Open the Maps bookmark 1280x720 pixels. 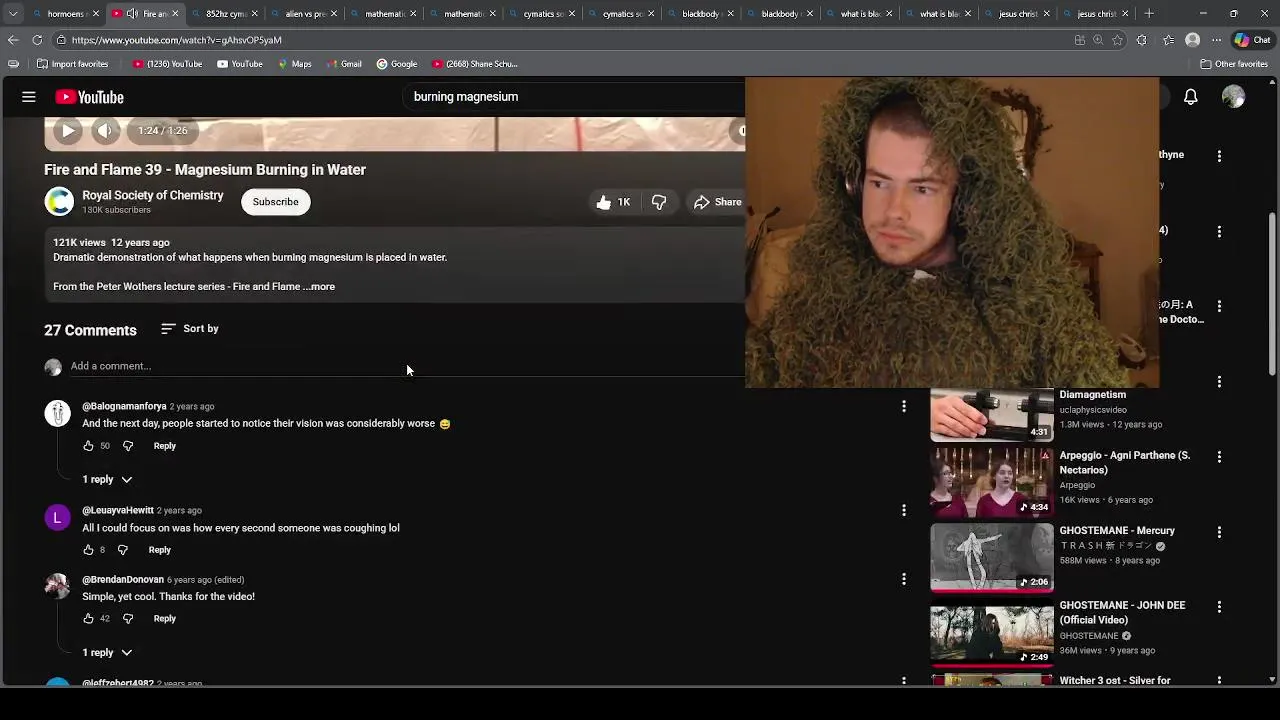pyautogui.click(x=294, y=64)
